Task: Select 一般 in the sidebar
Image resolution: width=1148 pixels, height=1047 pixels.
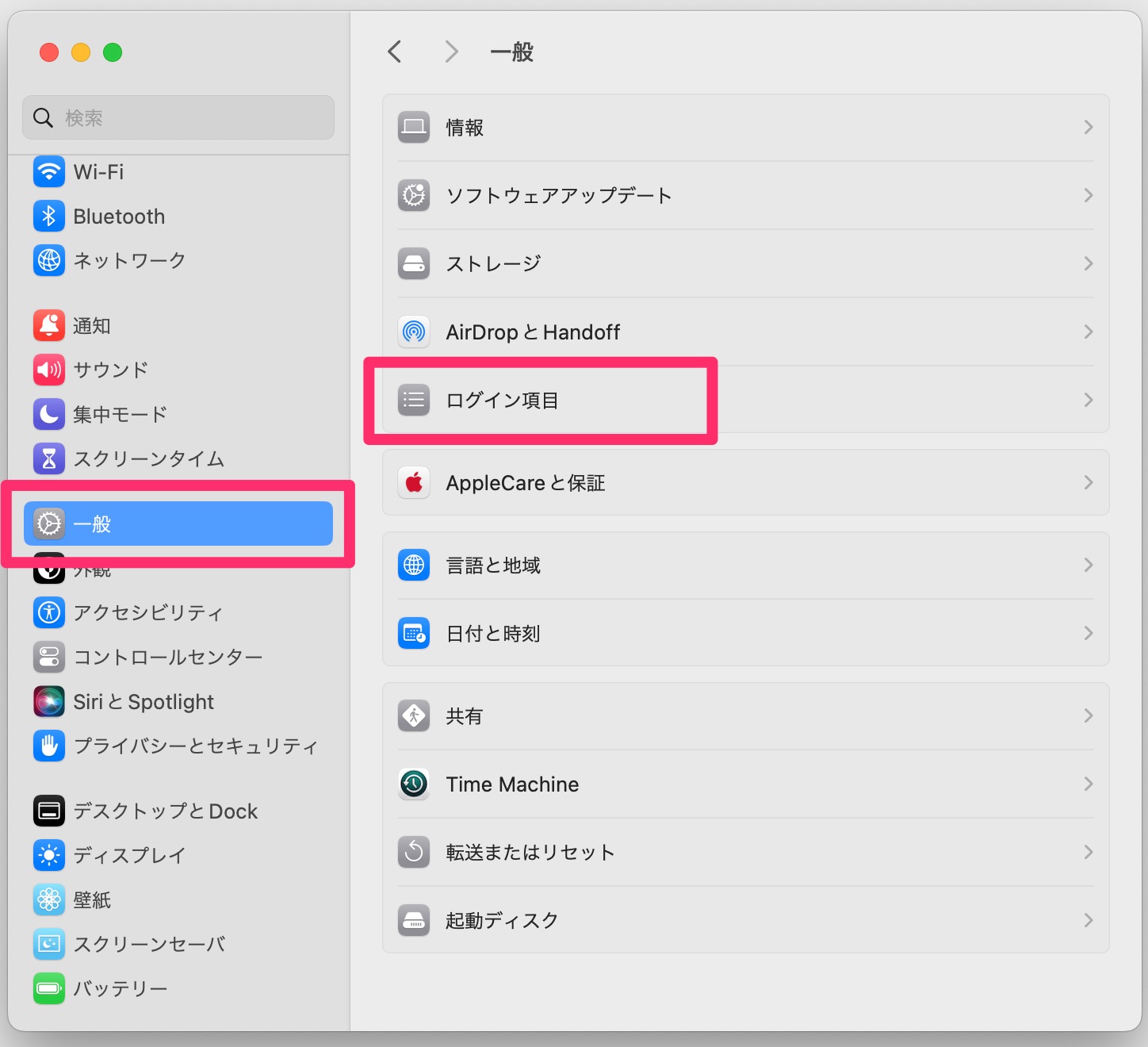Action: coord(178,523)
